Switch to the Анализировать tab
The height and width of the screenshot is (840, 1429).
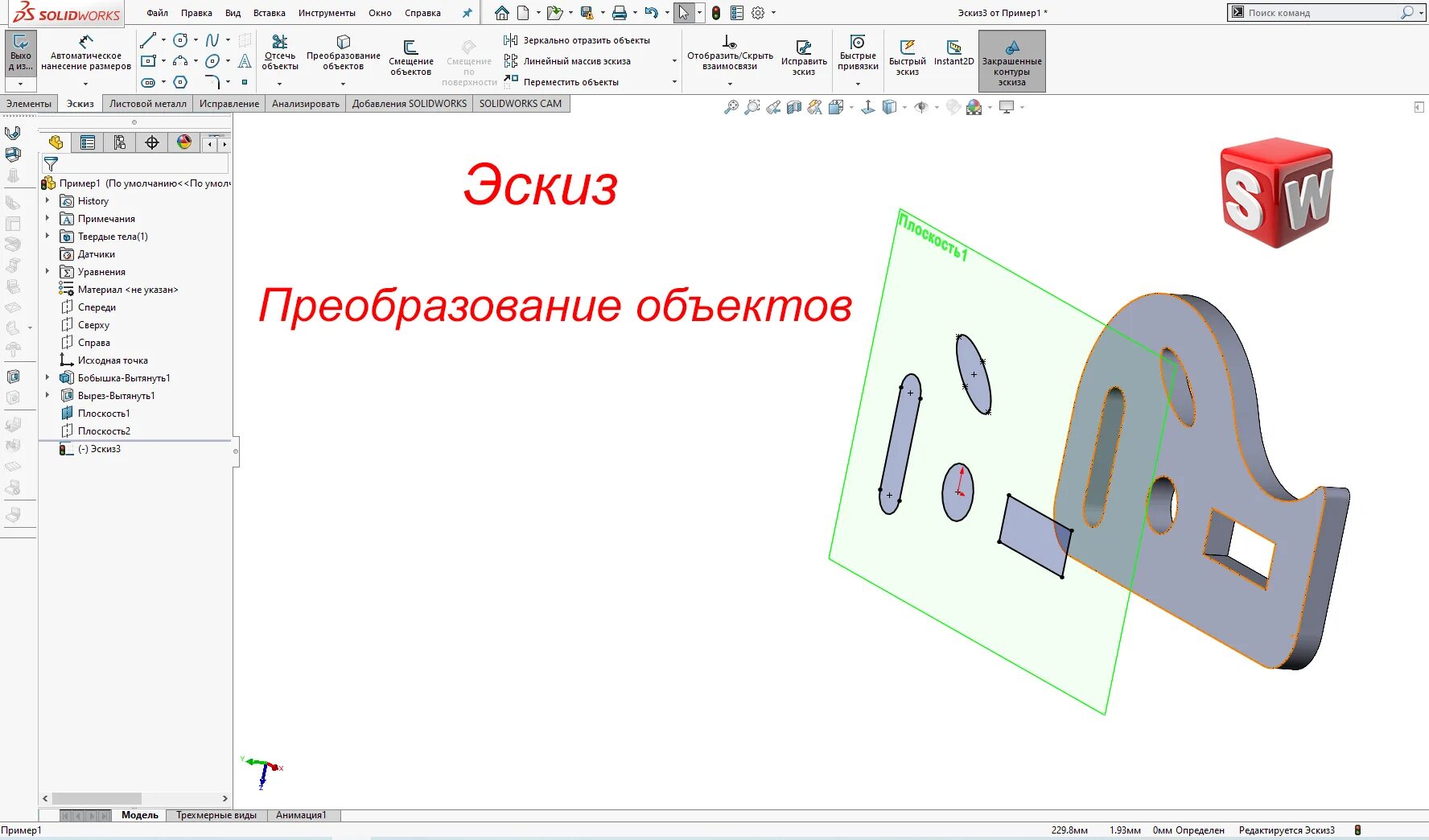[x=306, y=104]
